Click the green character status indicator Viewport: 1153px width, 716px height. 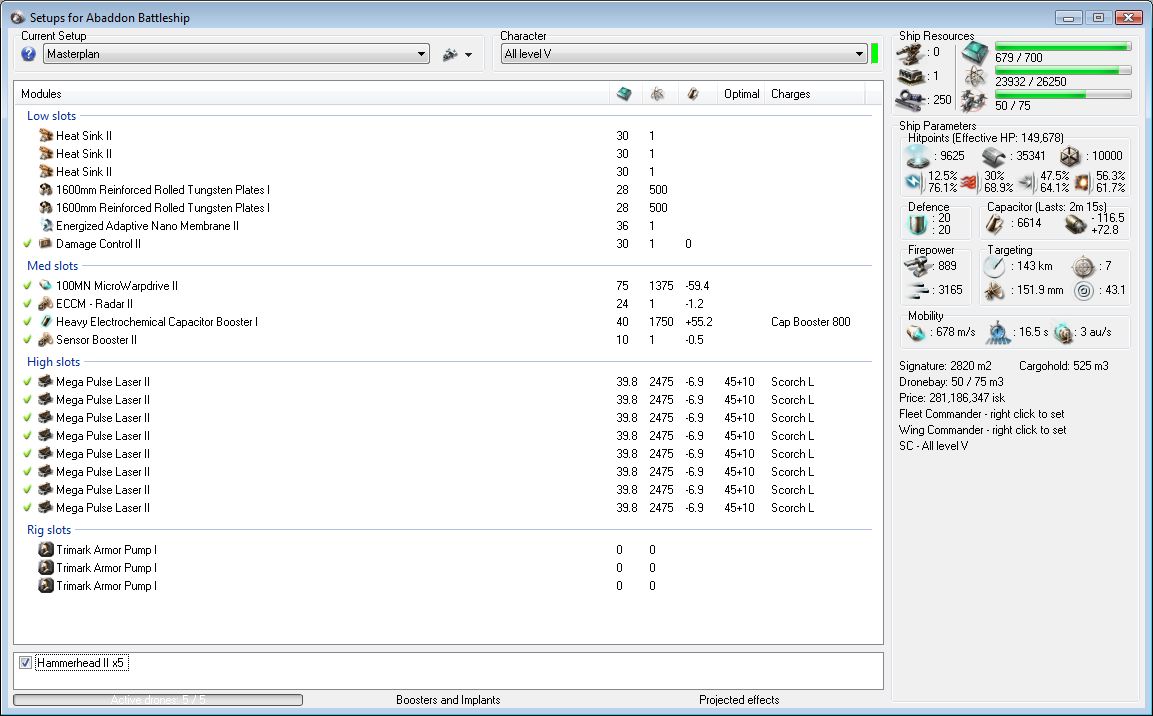pos(874,54)
